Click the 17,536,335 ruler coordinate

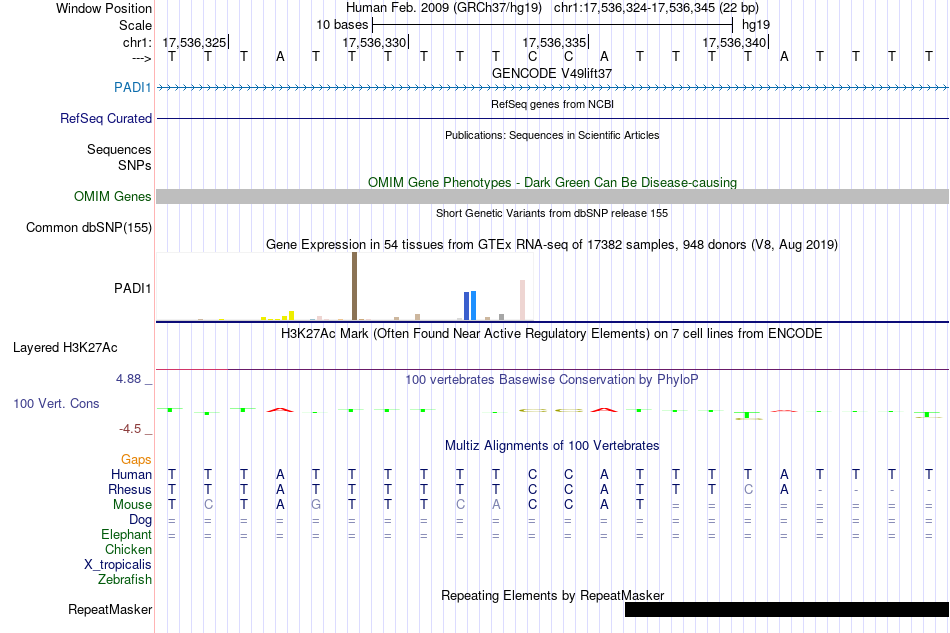[554, 42]
